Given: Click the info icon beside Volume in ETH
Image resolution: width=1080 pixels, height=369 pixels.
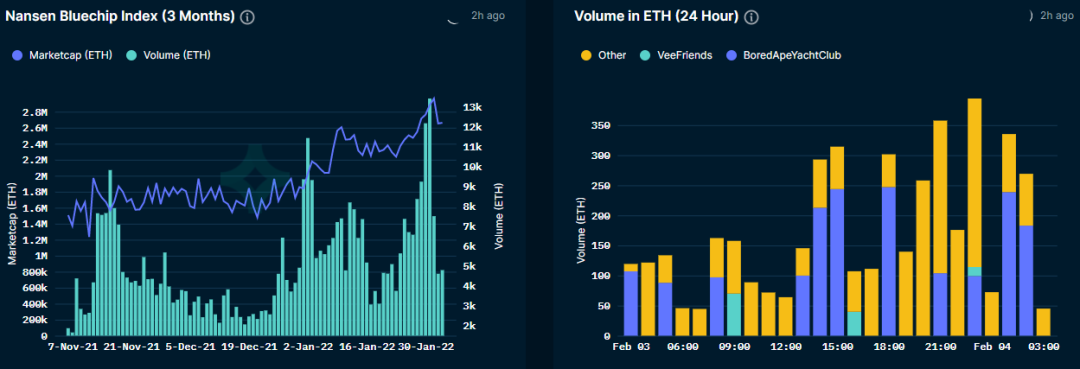Looking at the screenshot, I should point(752,17).
